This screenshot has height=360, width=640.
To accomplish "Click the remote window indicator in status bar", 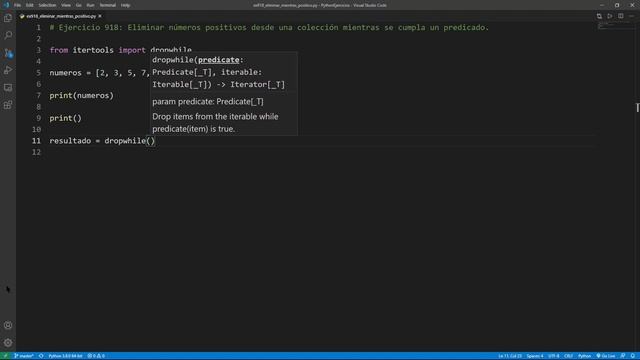I will tap(5, 356).
